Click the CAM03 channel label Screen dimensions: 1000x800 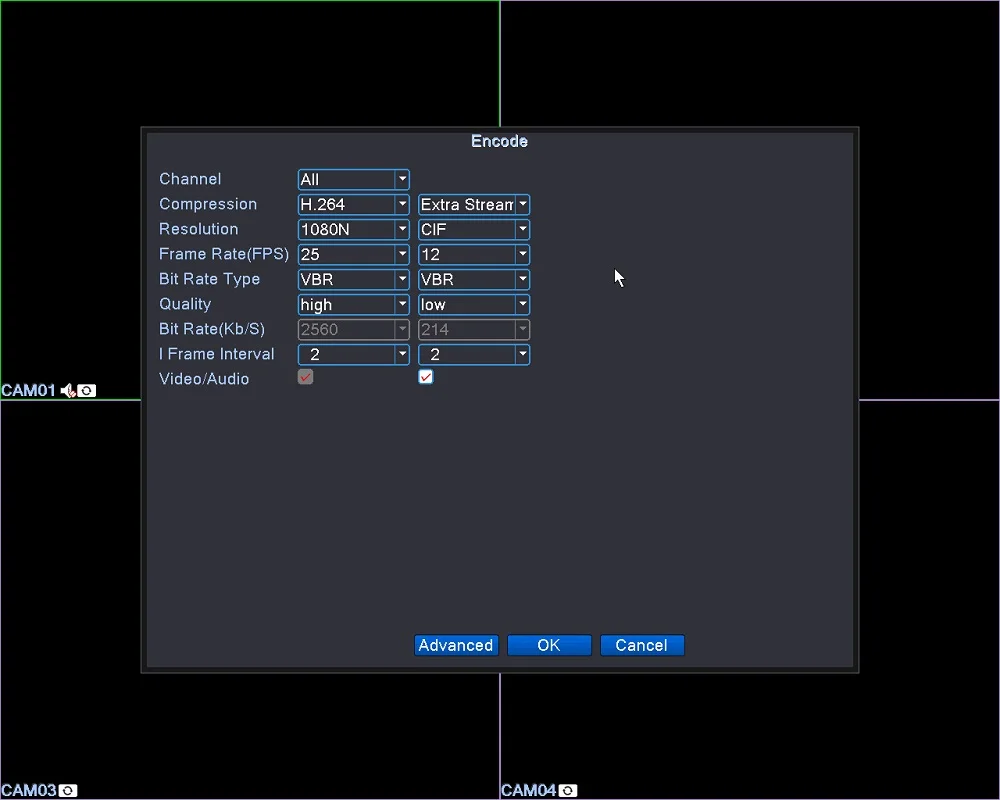point(29,790)
